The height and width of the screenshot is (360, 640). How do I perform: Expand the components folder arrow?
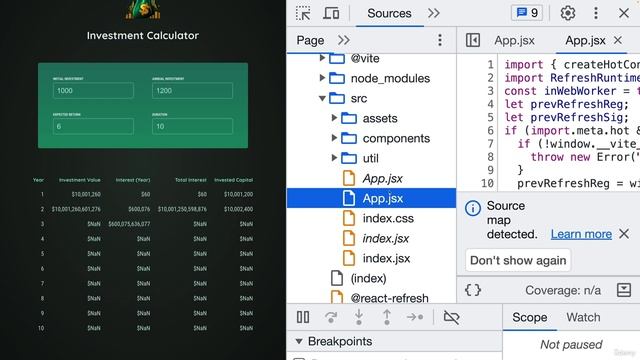[x=334, y=138]
